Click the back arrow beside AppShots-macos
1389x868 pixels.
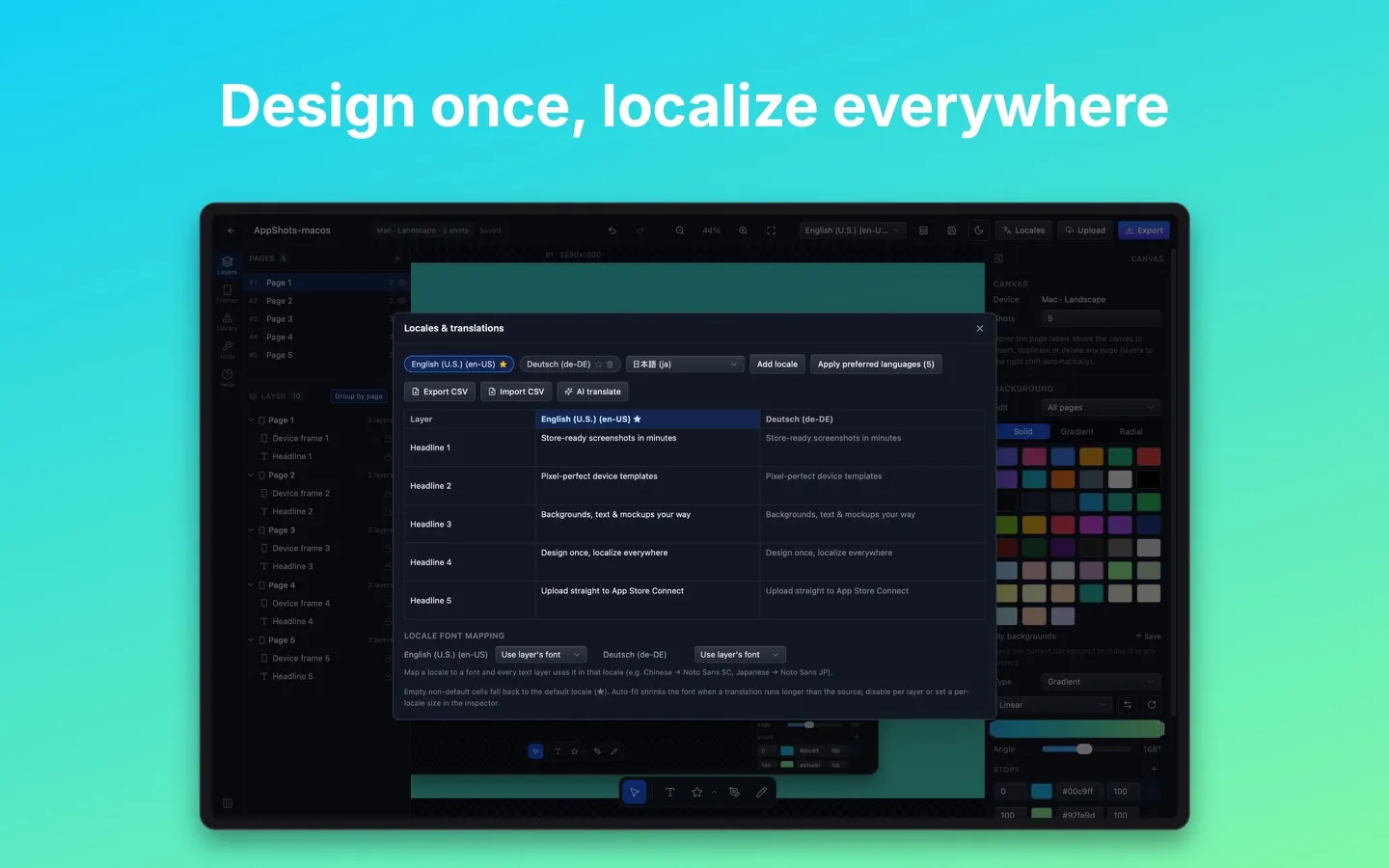pos(231,231)
